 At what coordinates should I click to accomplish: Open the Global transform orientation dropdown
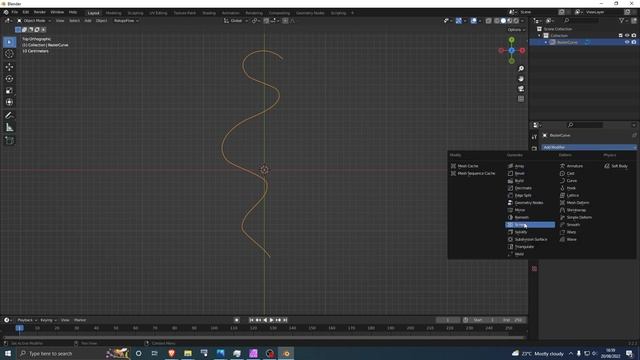(x=236, y=20)
